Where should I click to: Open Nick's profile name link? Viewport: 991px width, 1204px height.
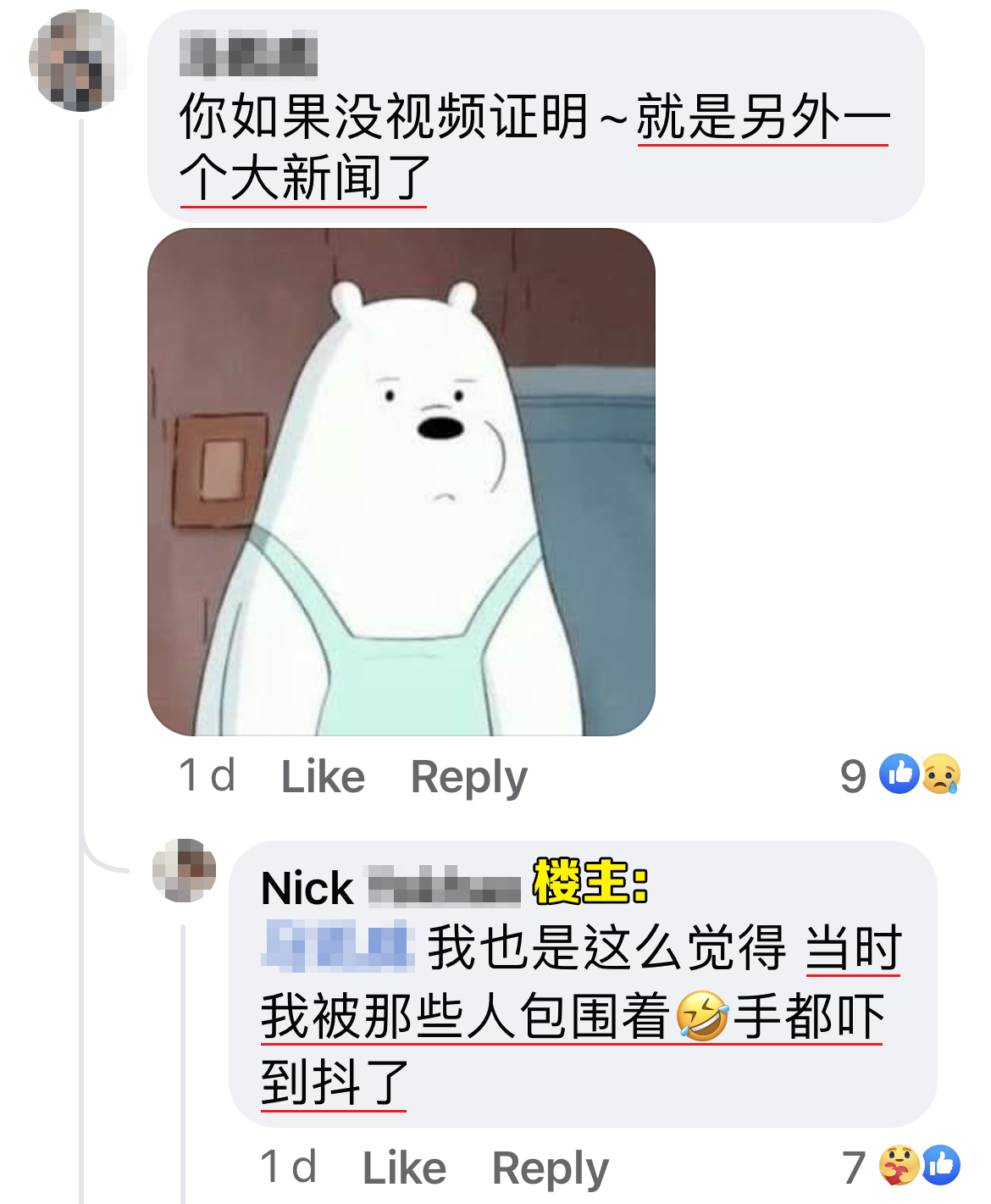(390, 888)
